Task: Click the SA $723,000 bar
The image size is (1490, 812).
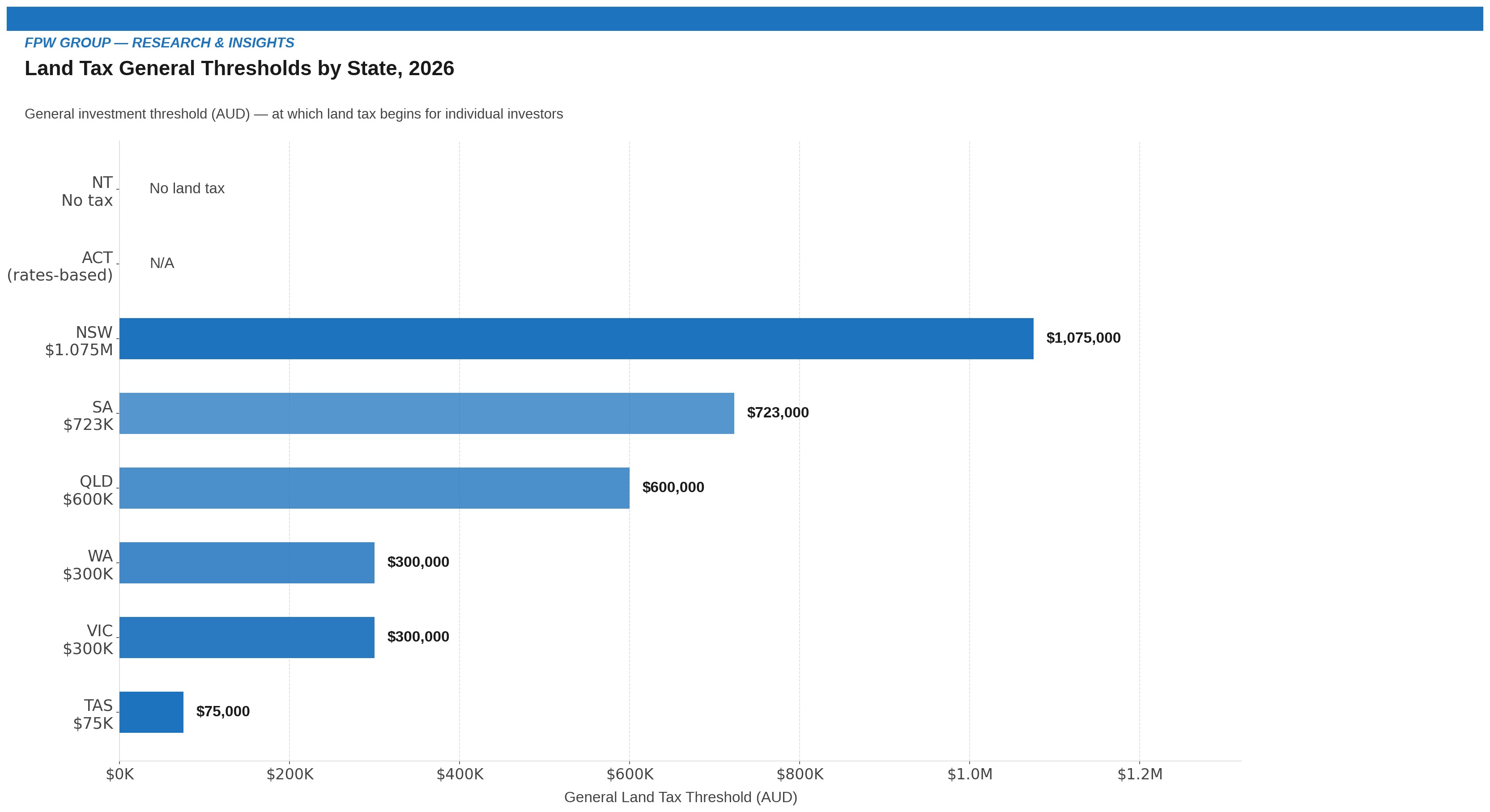Action: coord(427,413)
